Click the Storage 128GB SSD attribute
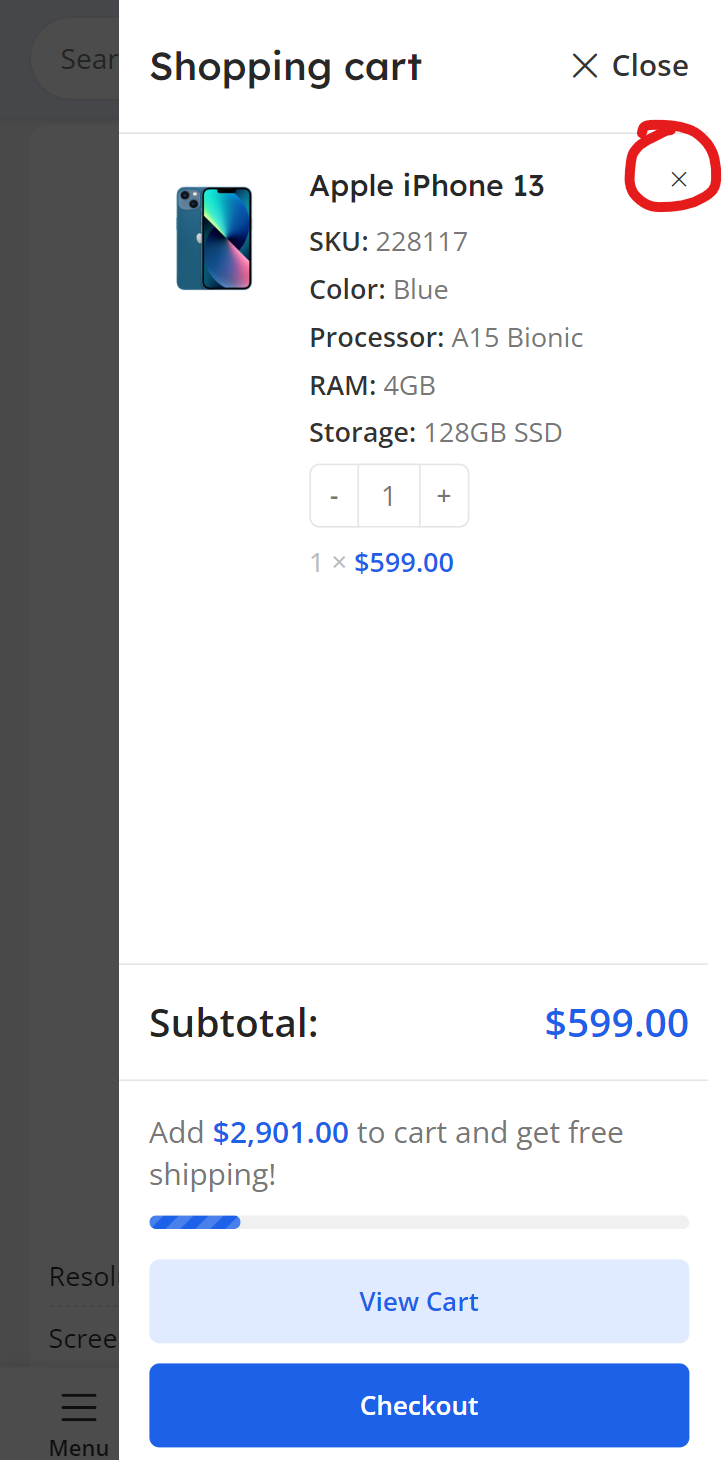 (436, 433)
